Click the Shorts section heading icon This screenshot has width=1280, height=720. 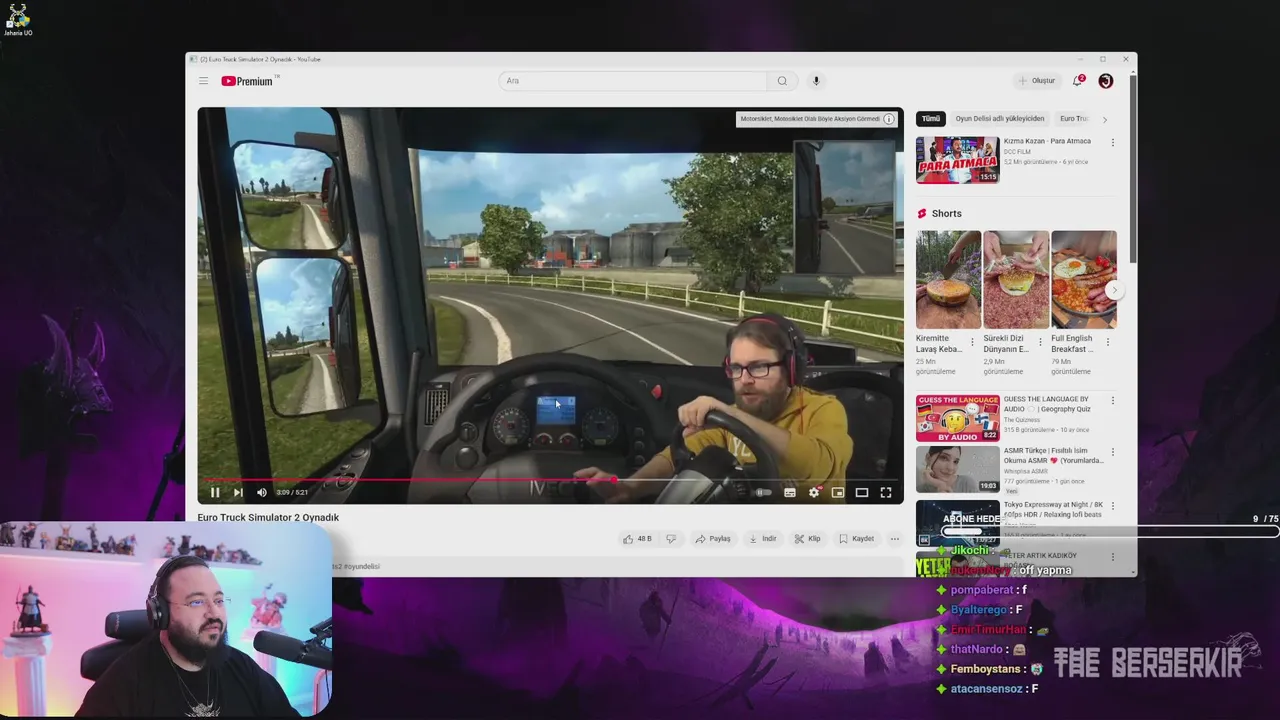point(922,213)
